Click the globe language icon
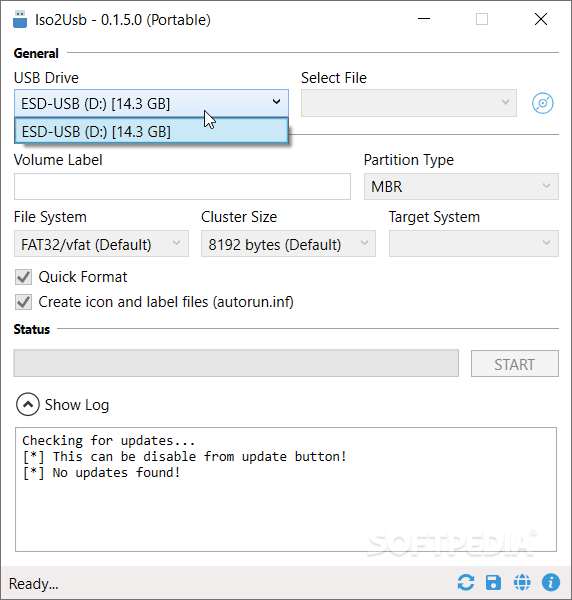The width and height of the screenshot is (572, 600). pyautogui.click(x=522, y=583)
